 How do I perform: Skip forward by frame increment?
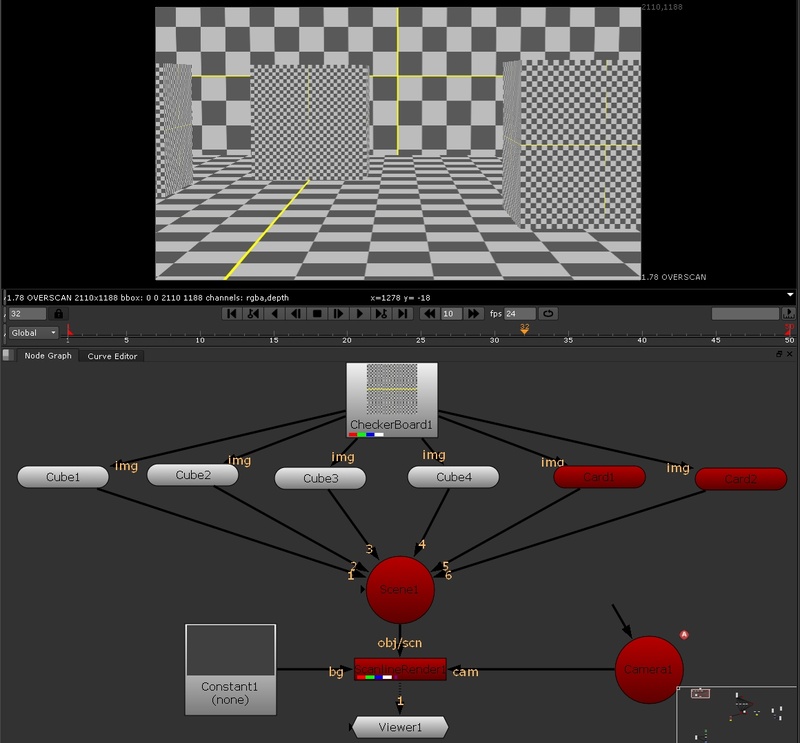473,314
